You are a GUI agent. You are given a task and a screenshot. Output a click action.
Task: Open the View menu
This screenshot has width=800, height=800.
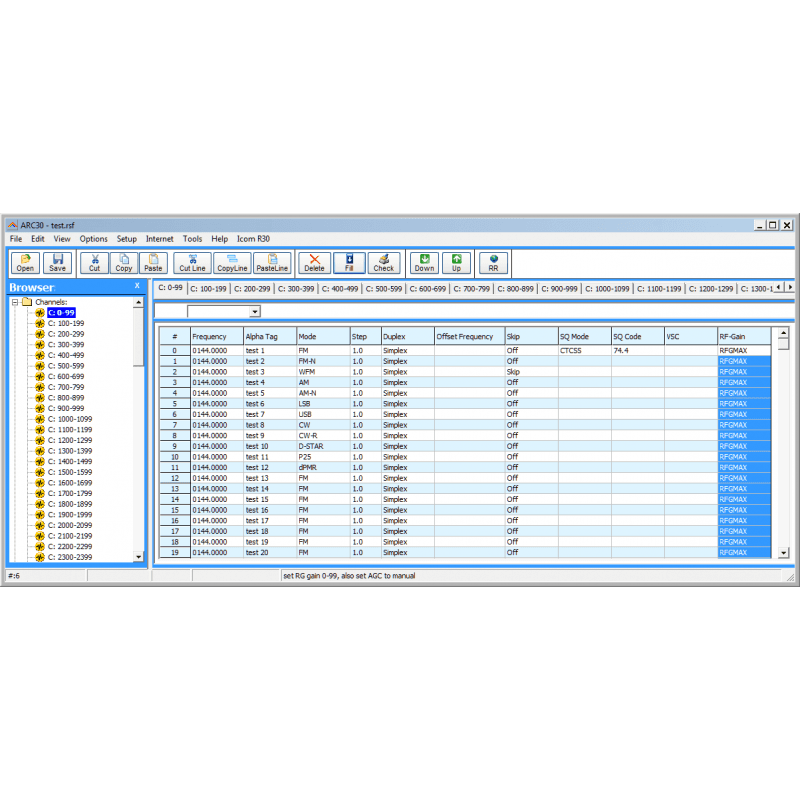coord(62,239)
